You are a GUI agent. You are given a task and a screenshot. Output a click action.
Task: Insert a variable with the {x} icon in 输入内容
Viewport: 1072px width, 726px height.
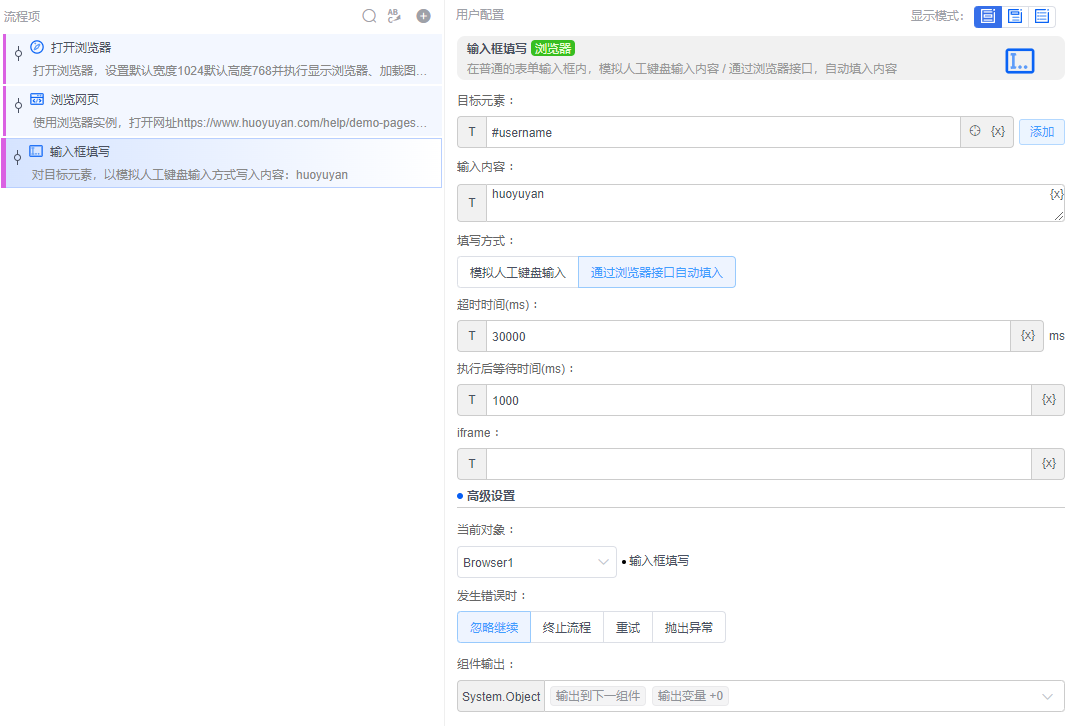click(x=1056, y=193)
